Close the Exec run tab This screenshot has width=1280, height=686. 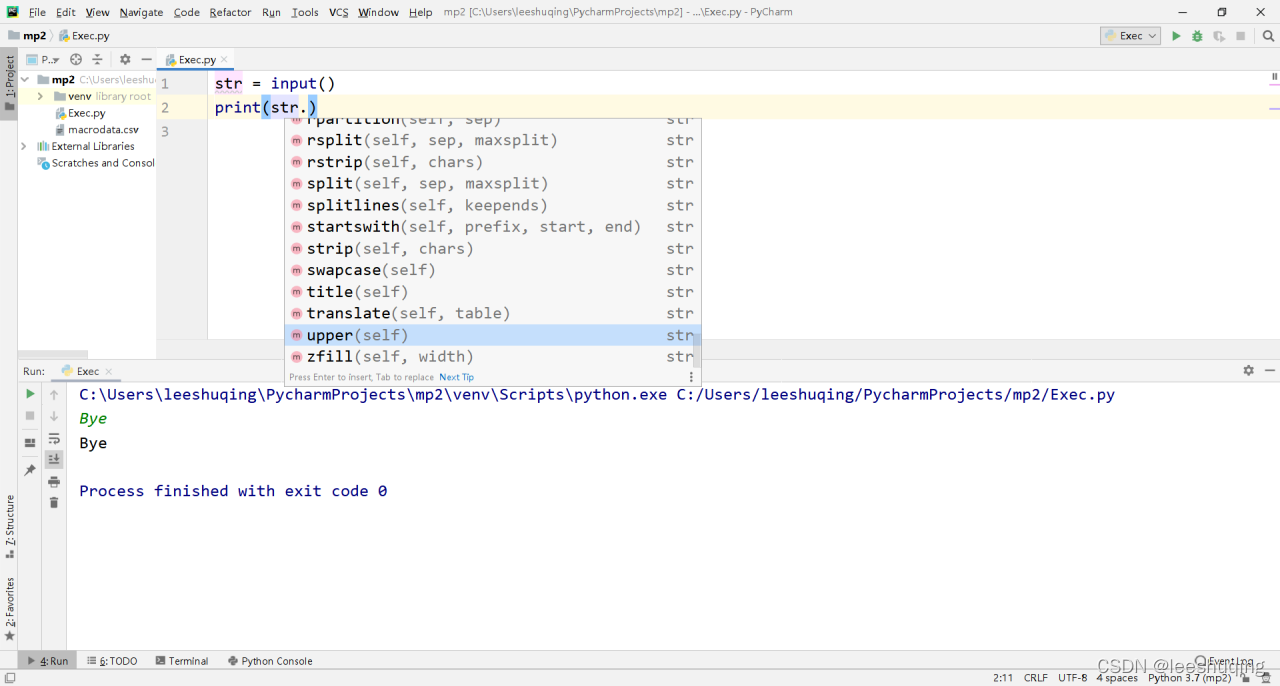[109, 371]
